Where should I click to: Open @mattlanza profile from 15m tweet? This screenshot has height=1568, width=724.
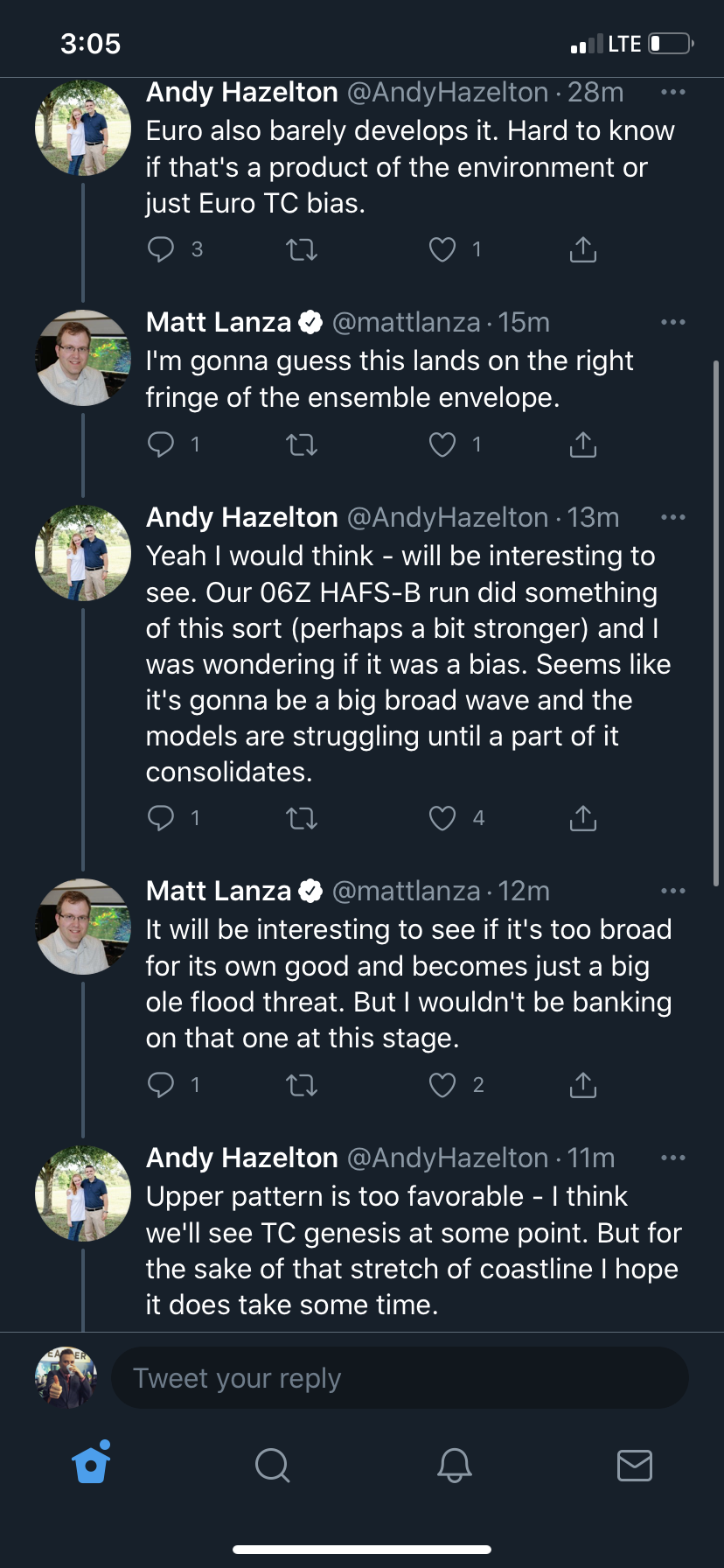(x=406, y=323)
